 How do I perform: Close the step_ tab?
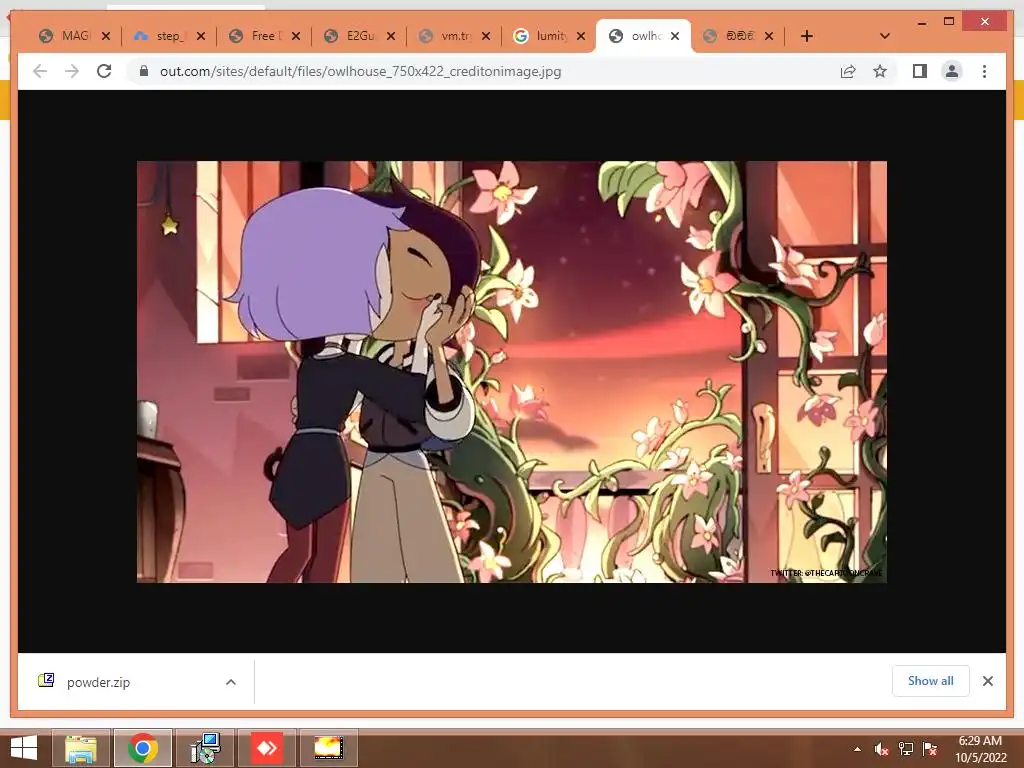tap(201, 36)
